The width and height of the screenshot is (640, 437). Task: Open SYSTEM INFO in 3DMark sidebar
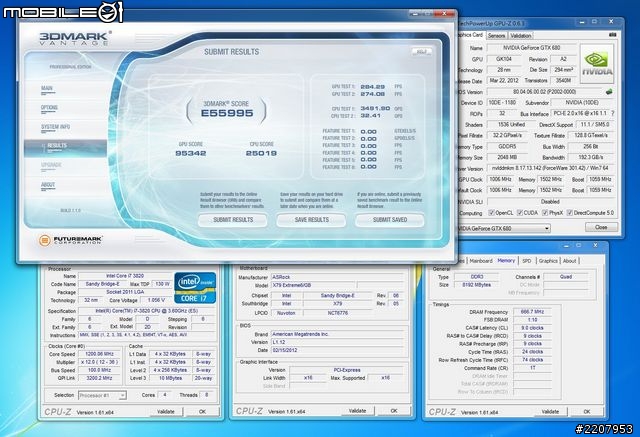(55, 127)
